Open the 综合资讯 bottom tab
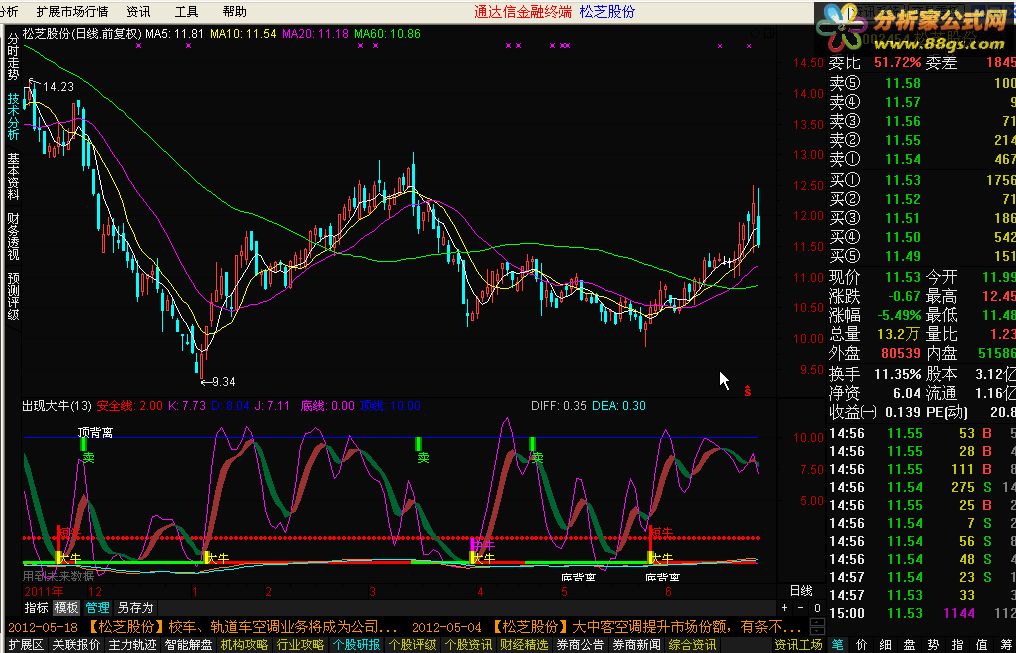Image resolution: width=1016 pixels, height=653 pixels. pyautogui.click(x=692, y=645)
